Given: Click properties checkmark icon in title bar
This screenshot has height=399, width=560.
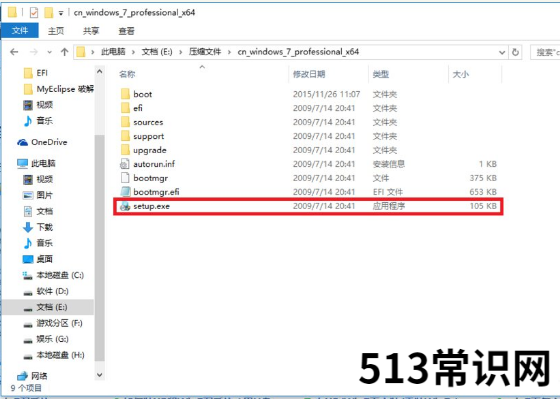Looking at the screenshot, I should [x=34, y=13].
